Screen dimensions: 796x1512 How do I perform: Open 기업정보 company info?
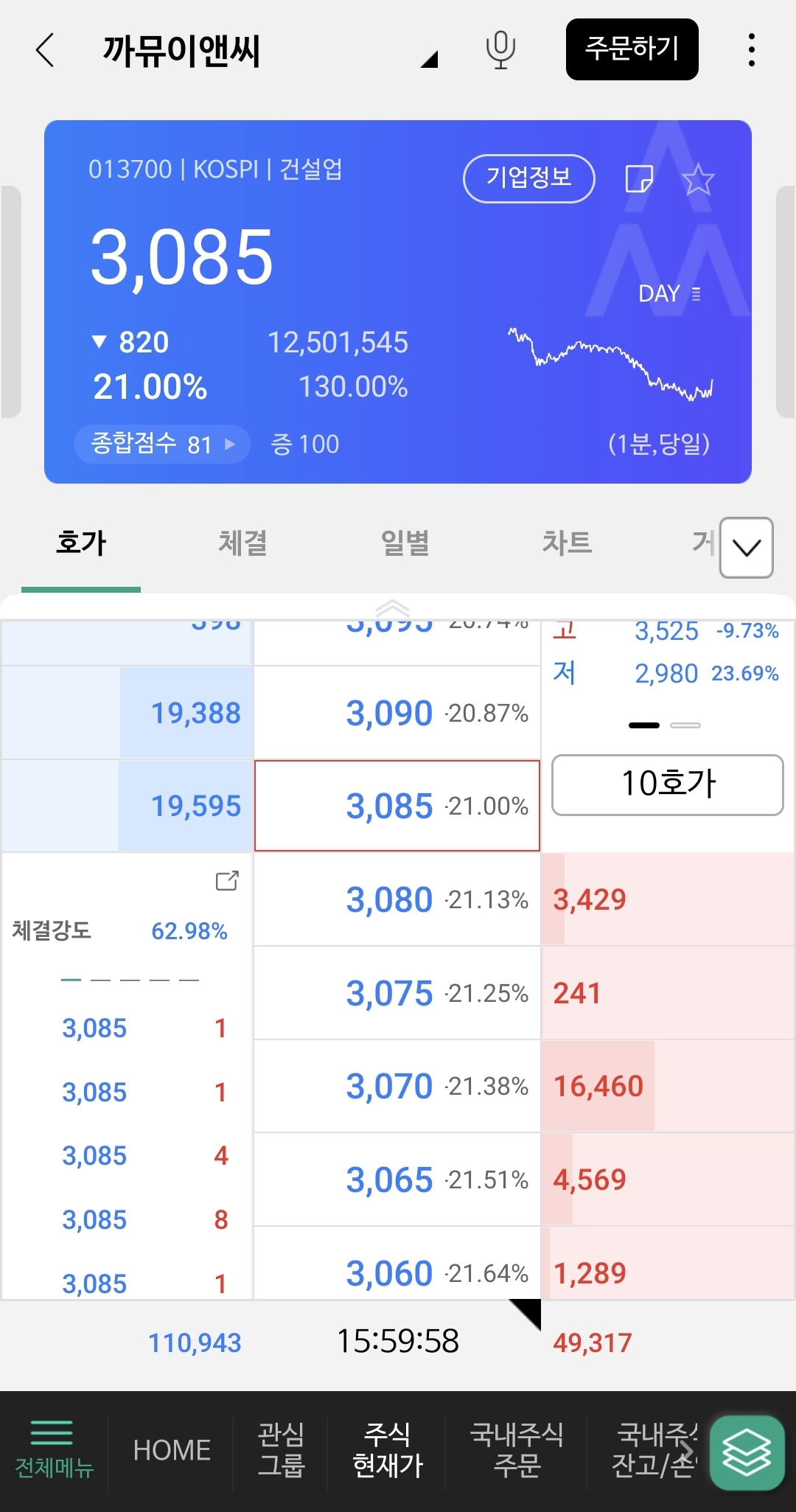coord(528,178)
